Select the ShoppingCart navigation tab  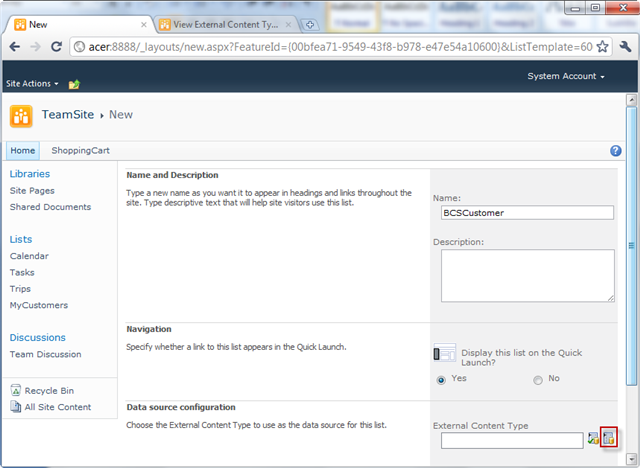(x=80, y=151)
